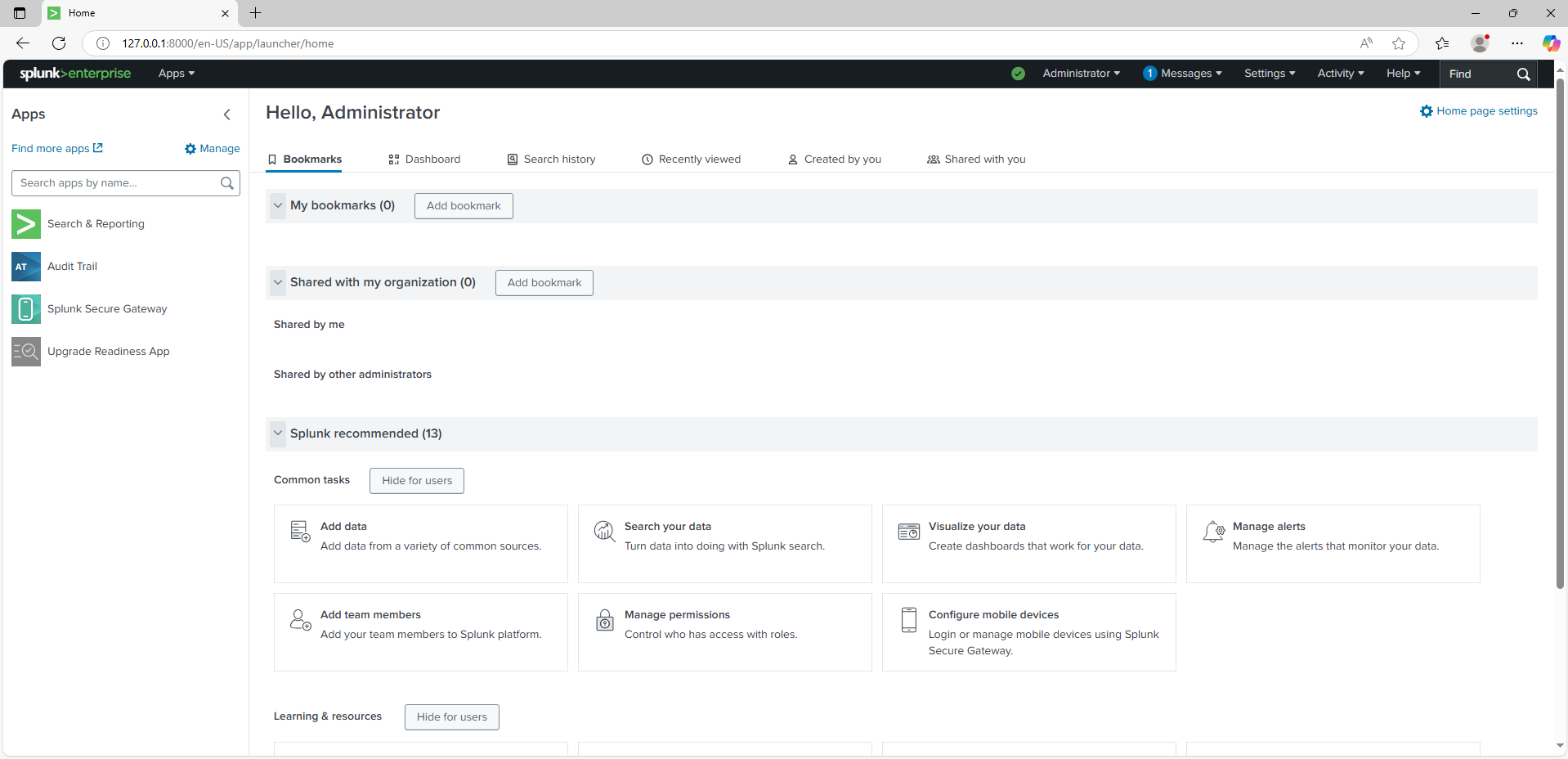Click the page vertical scrollbar thumb
1568x759 pixels.
[1560, 334]
